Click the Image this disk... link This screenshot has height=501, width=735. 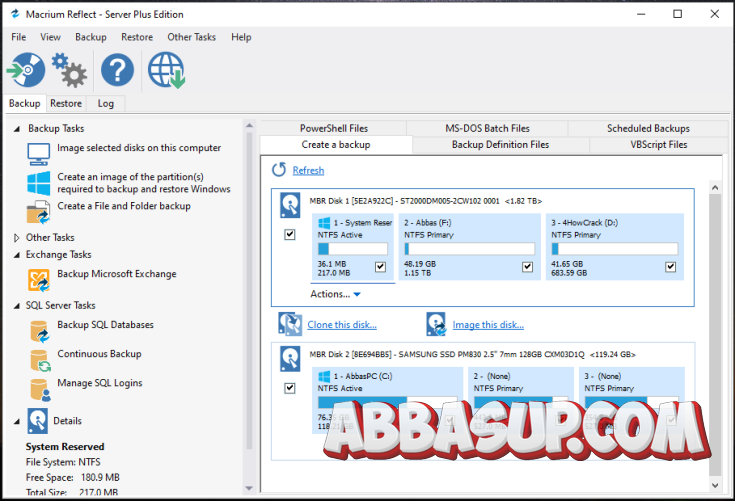(488, 325)
